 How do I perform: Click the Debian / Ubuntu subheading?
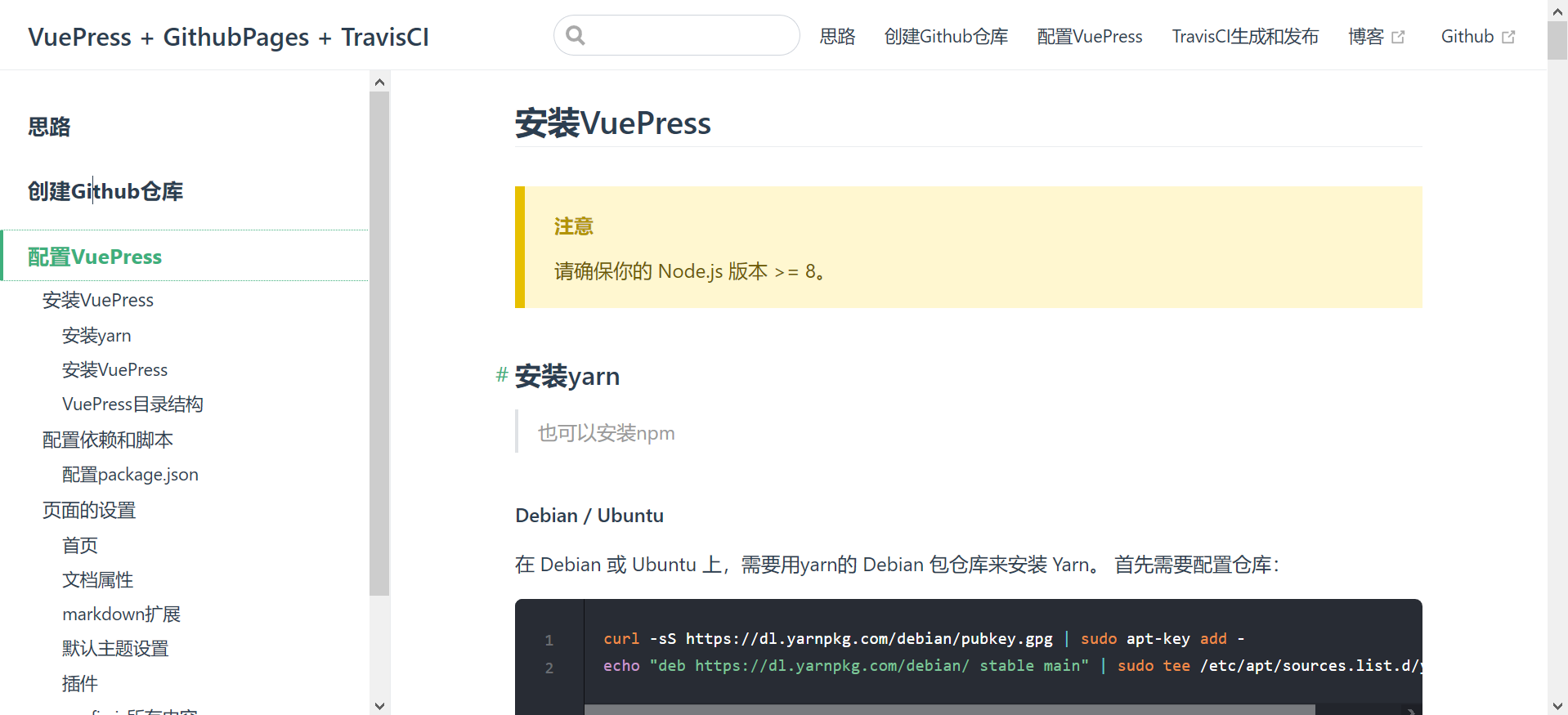(589, 516)
